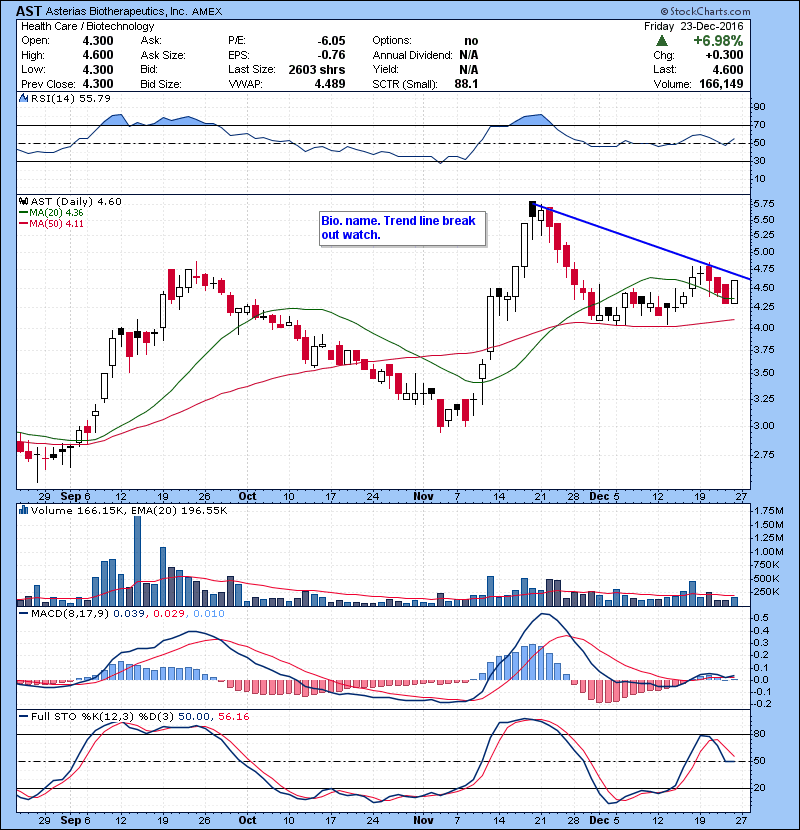This screenshot has width=800, height=830.
Task: Click the +6.98% percent change value
Action: [x=718, y=41]
